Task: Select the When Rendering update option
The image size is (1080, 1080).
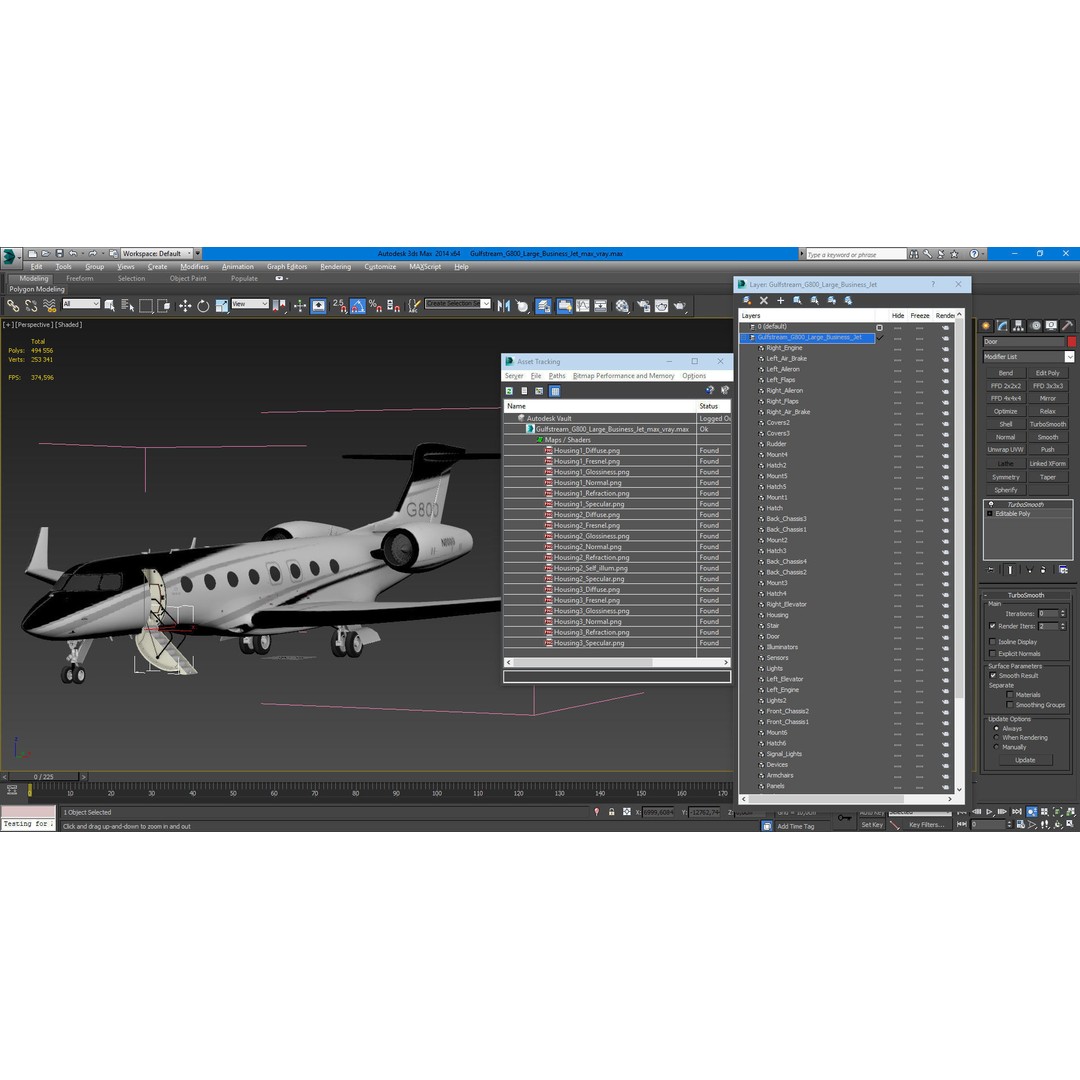Action: [996, 738]
